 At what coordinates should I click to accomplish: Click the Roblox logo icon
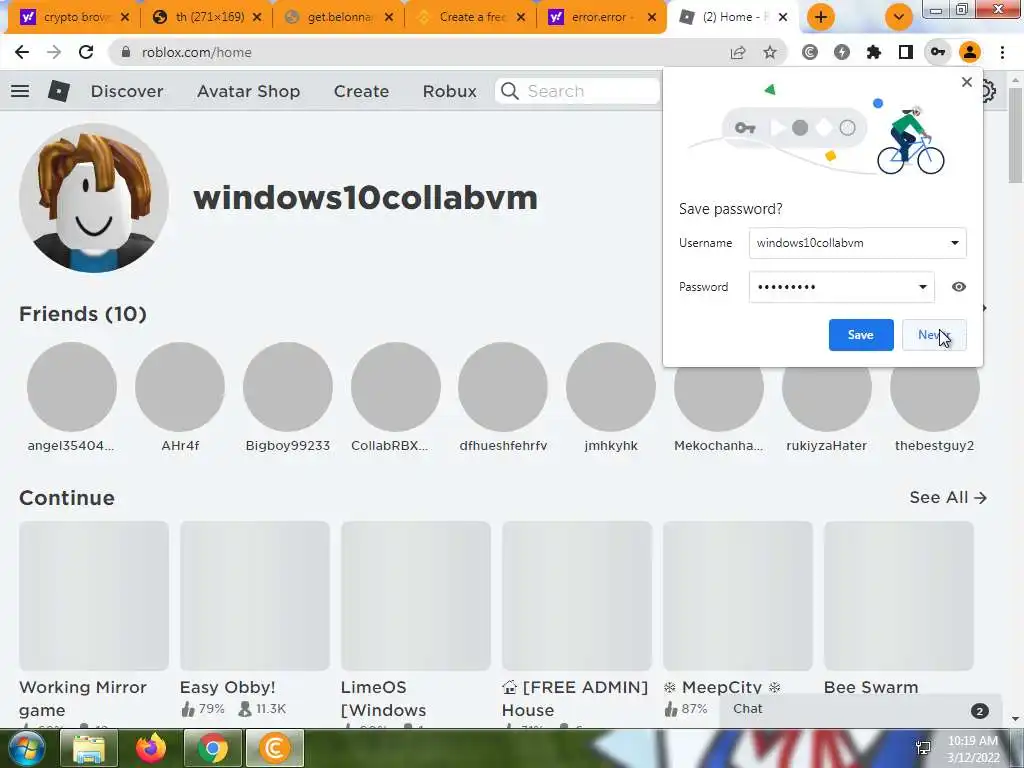(x=59, y=91)
